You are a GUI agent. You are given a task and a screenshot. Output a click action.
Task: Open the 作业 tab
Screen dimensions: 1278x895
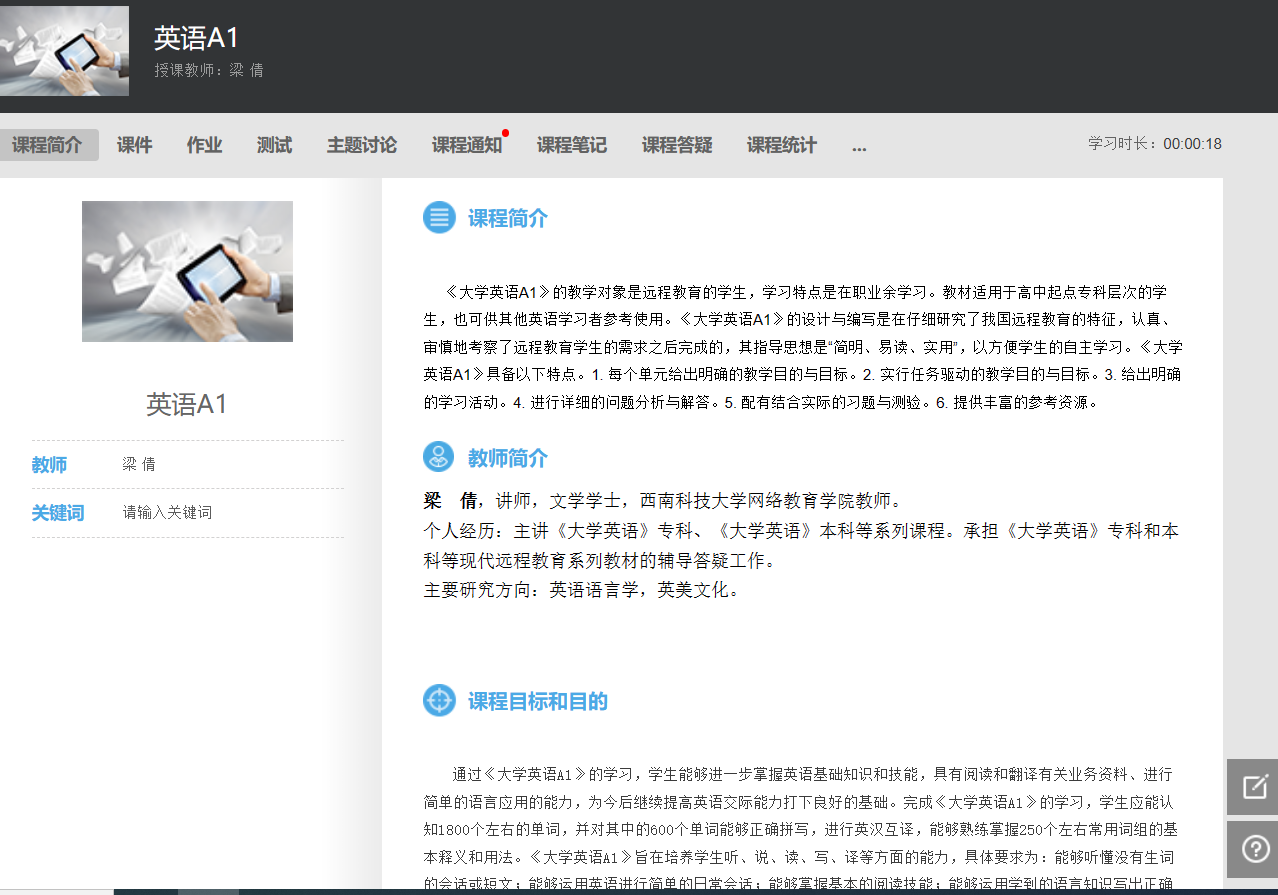coord(204,145)
